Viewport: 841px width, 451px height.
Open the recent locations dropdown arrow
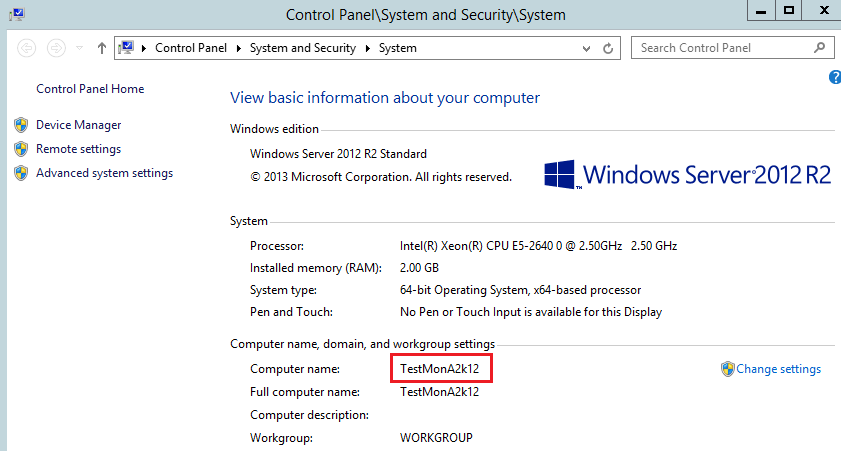pyautogui.click(x=79, y=48)
